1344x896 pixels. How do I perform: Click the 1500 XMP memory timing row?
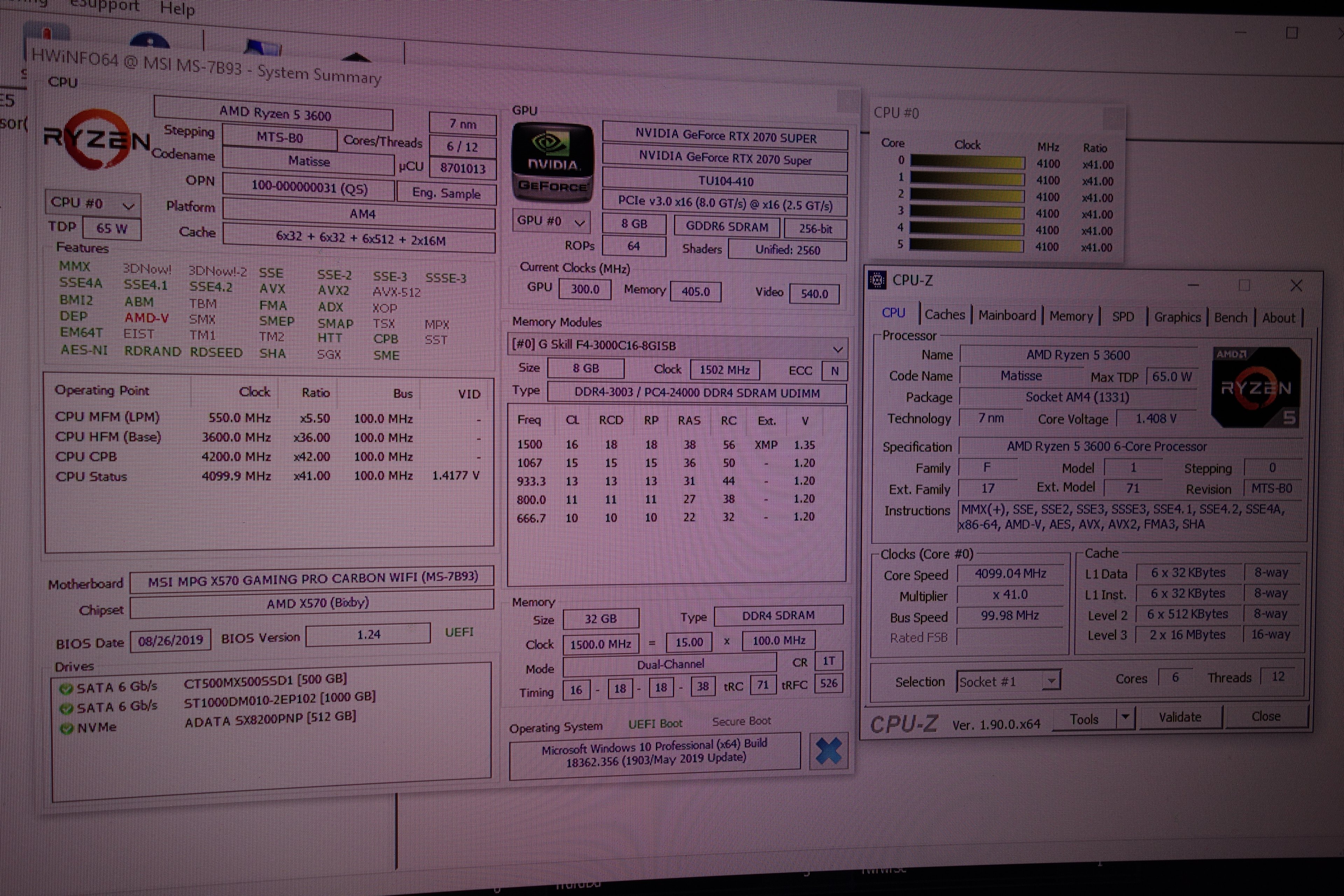pos(666,444)
